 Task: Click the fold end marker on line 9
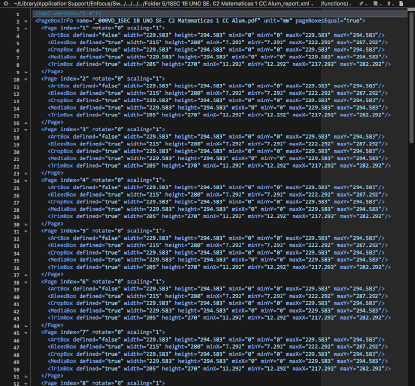(x=26, y=72)
